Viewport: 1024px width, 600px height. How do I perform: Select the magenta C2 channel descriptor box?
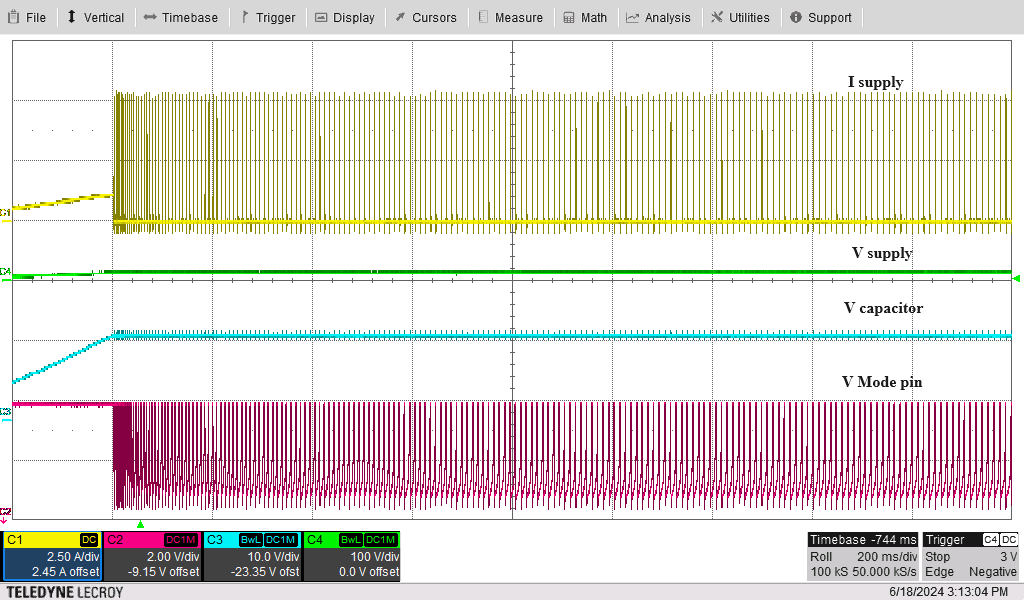pos(152,556)
